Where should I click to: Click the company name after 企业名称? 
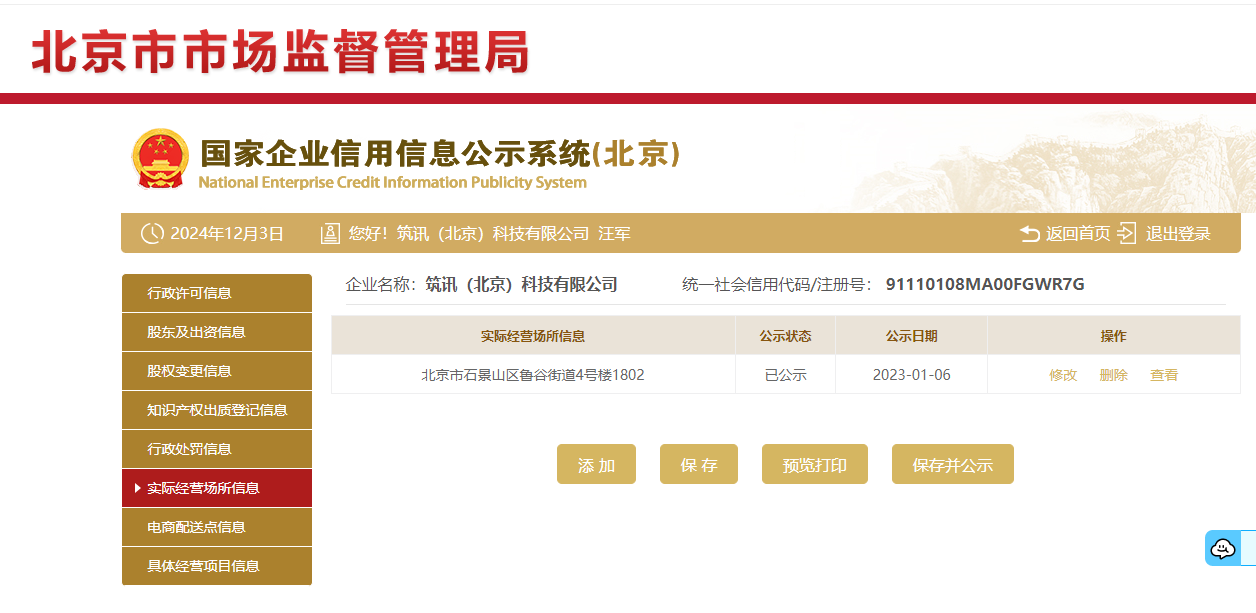[x=521, y=284]
